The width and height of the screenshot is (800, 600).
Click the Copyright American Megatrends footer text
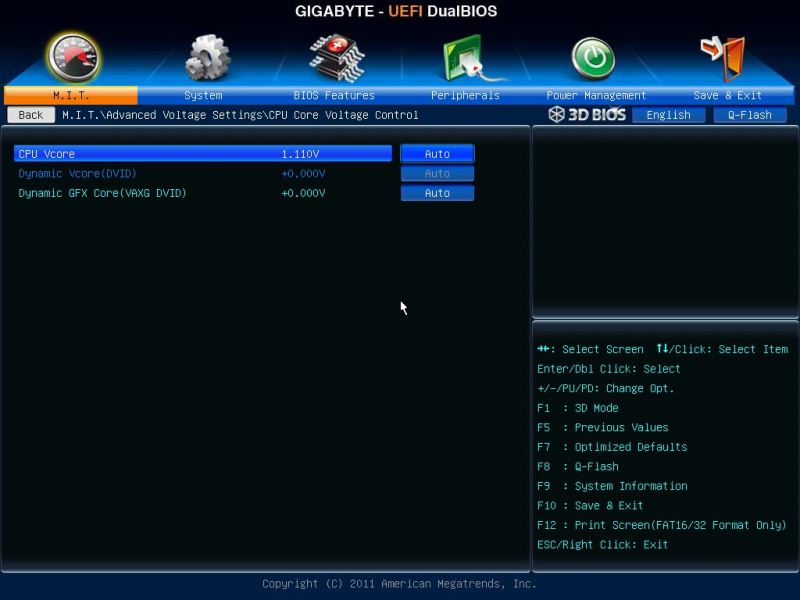[x=399, y=584]
